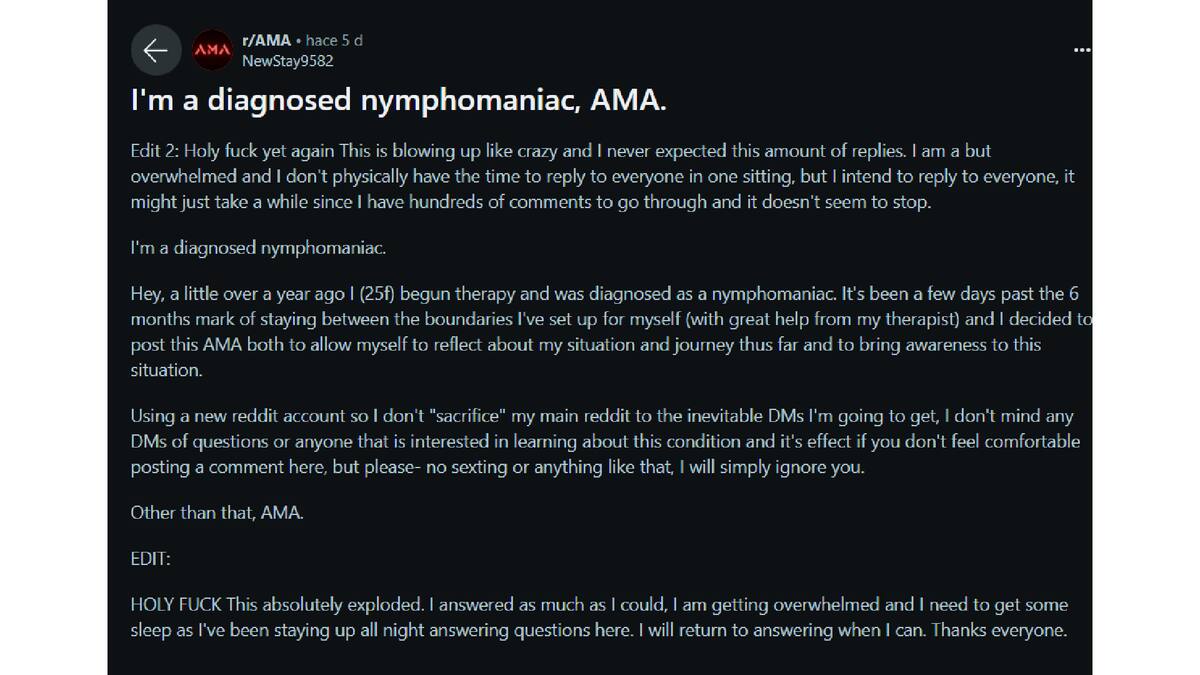The image size is (1200, 675).
Task: Click the "hace 5 d" post timestamp
Action: 334,41
